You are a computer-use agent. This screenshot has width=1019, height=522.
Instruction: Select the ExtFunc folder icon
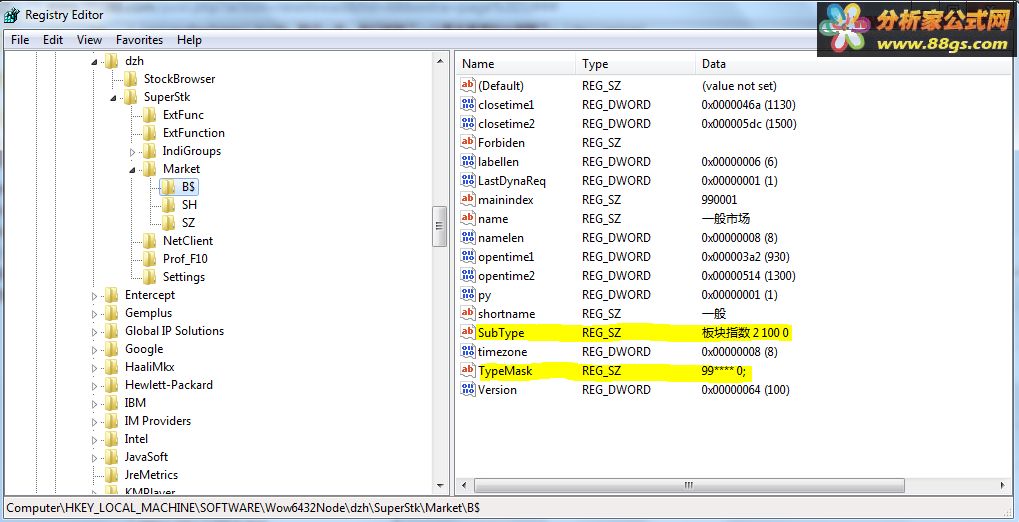[149, 115]
